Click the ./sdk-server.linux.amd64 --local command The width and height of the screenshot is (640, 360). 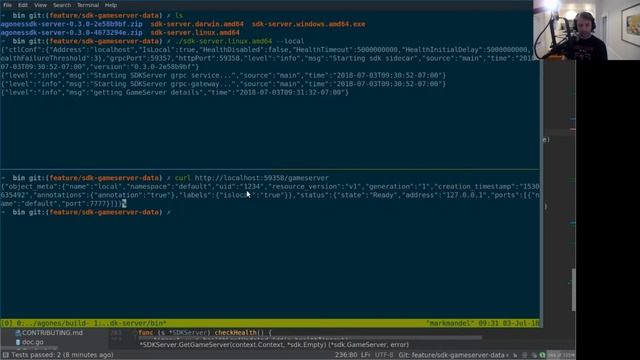click(x=239, y=41)
